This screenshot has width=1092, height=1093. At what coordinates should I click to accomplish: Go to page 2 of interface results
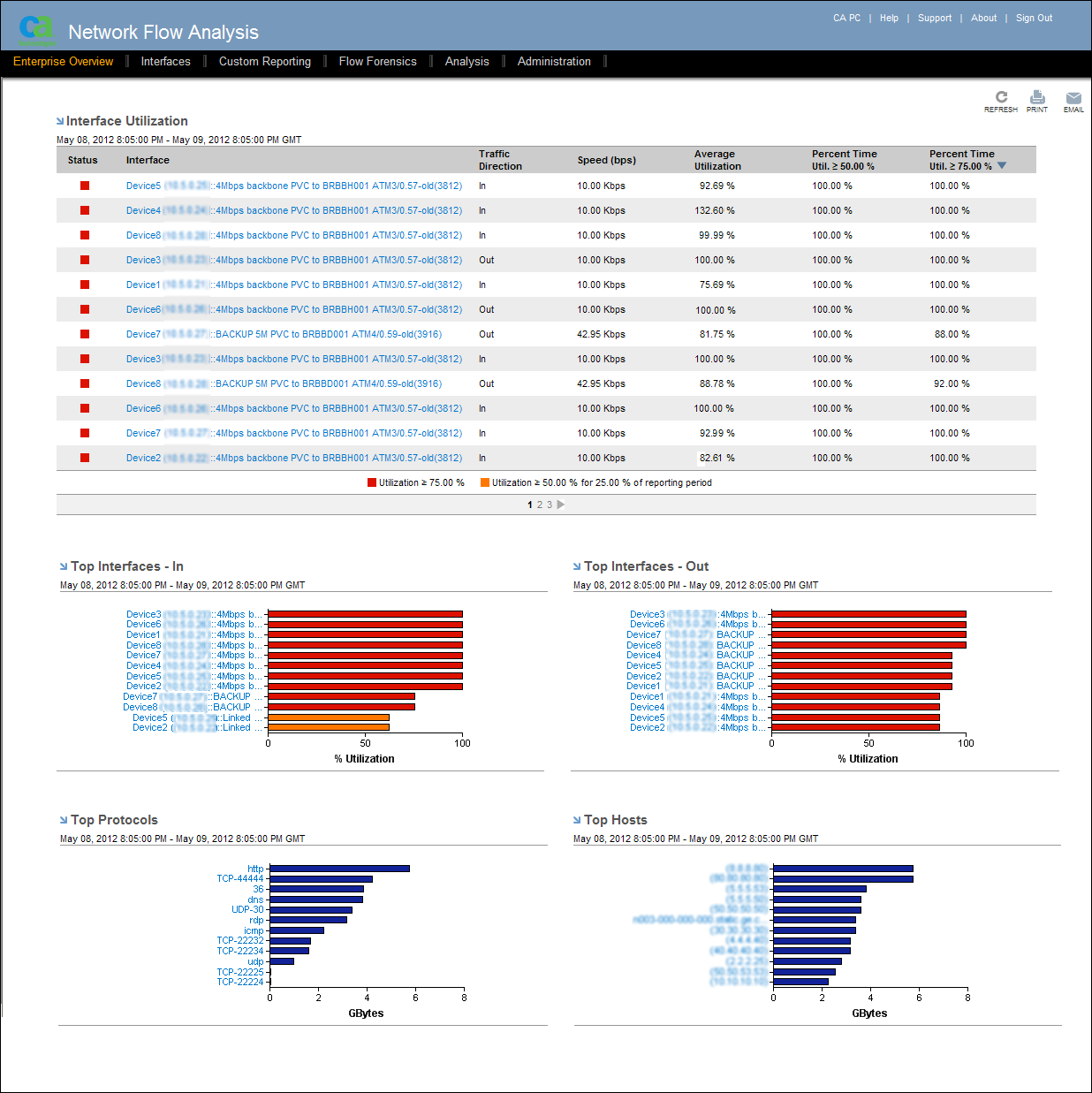click(x=540, y=504)
